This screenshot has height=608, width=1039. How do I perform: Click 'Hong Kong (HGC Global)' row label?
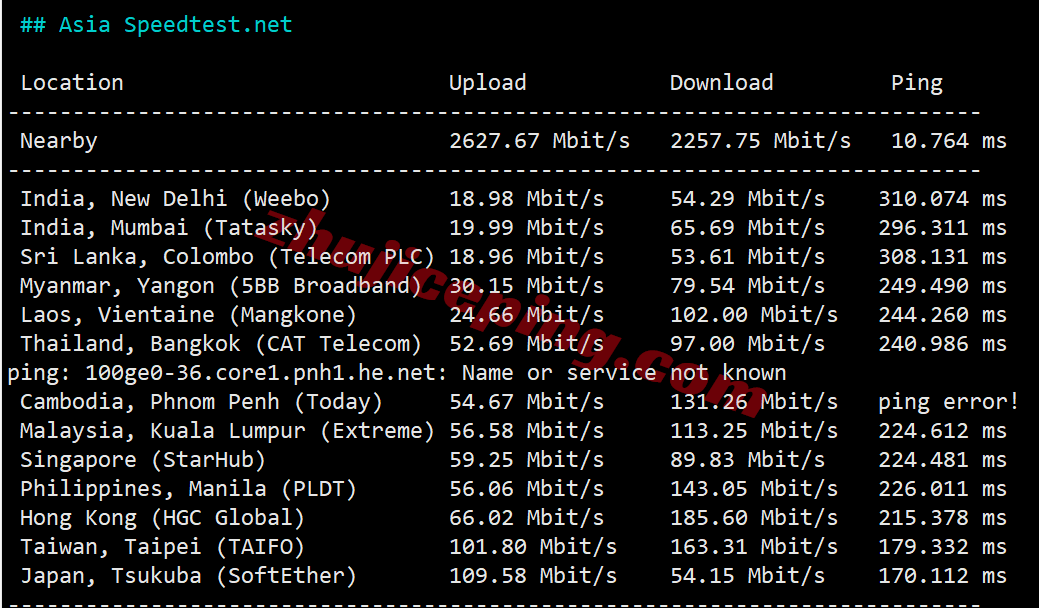point(162,518)
